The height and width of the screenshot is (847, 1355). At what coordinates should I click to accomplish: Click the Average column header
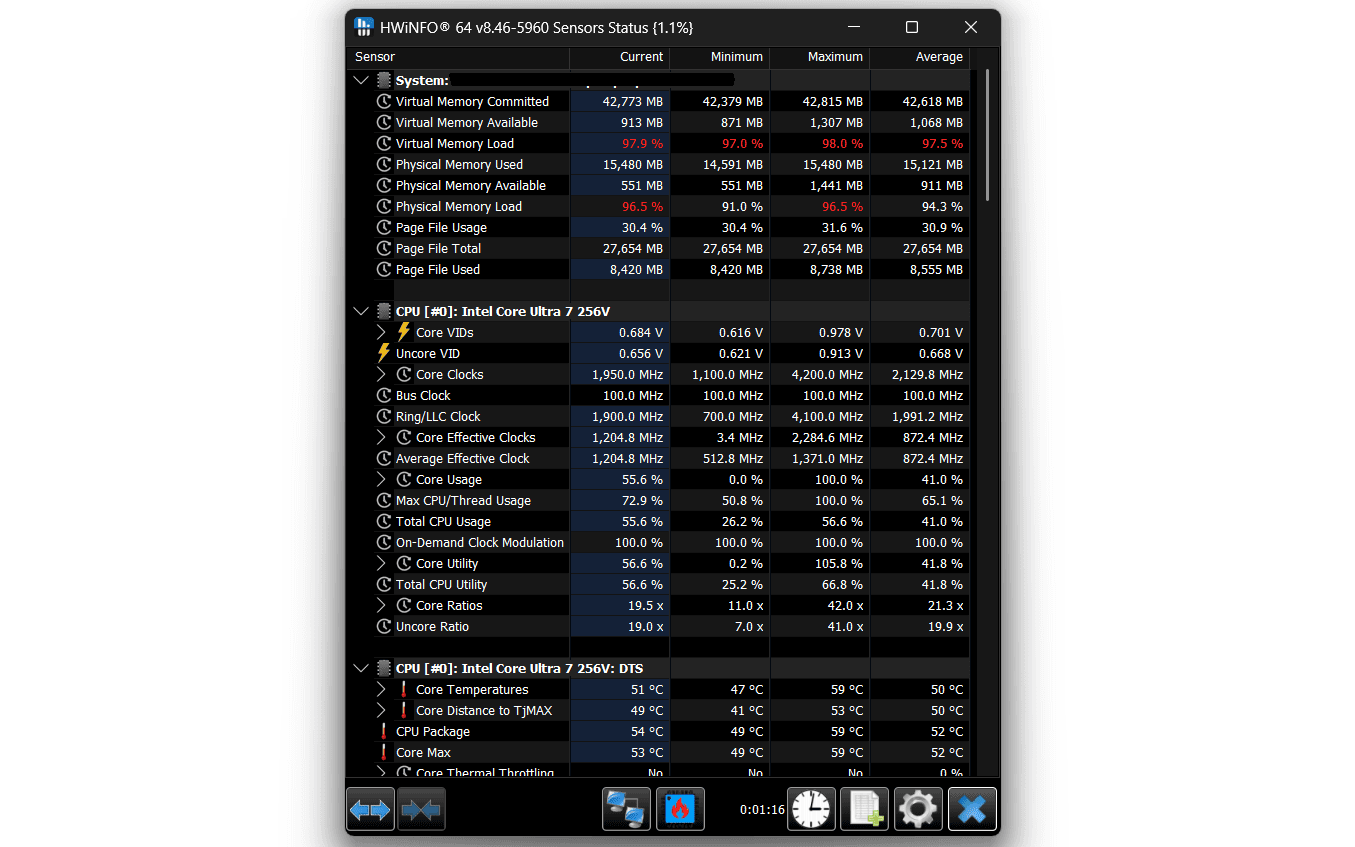point(920,57)
